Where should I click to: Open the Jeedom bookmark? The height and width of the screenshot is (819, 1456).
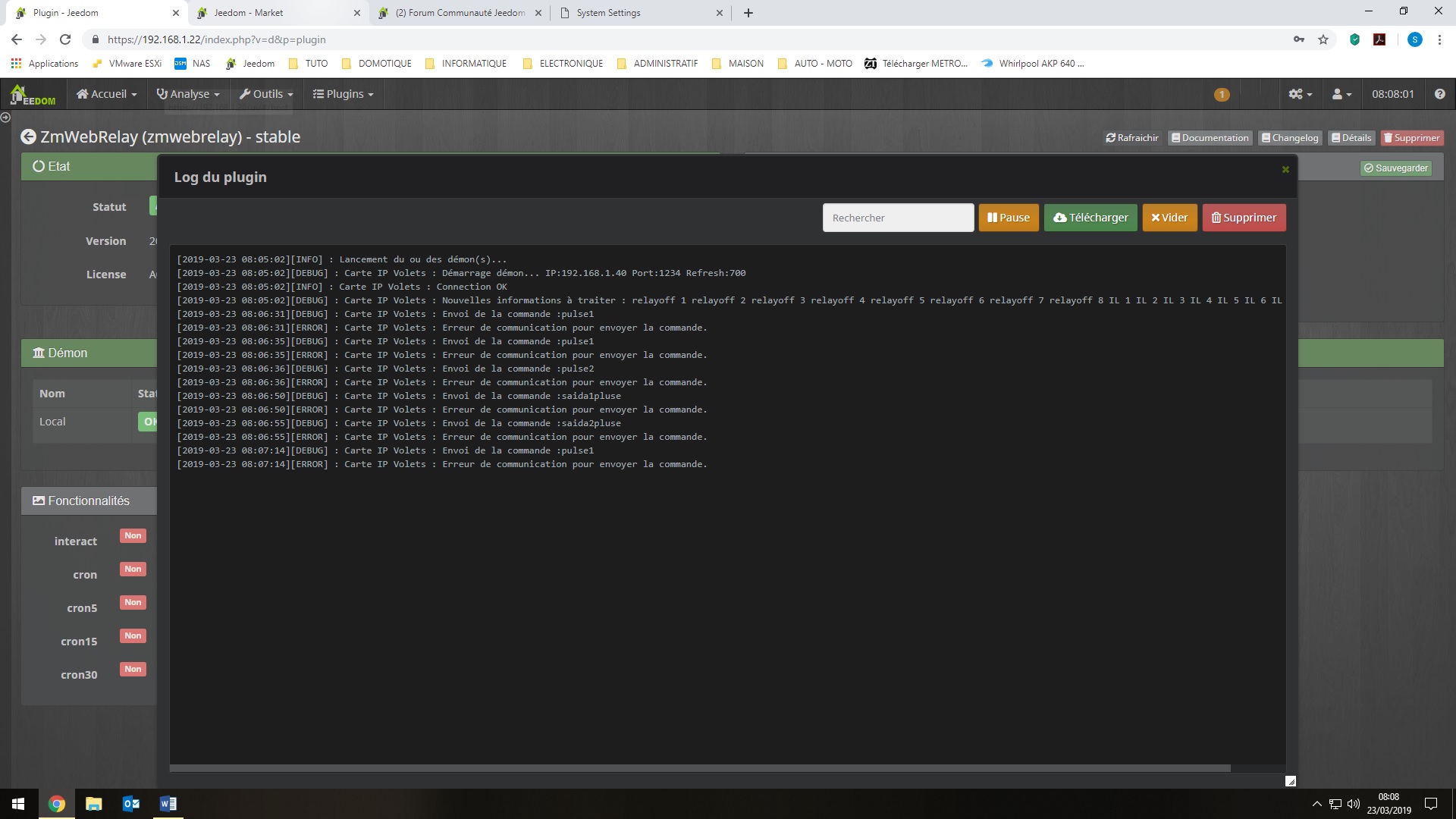point(251,64)
